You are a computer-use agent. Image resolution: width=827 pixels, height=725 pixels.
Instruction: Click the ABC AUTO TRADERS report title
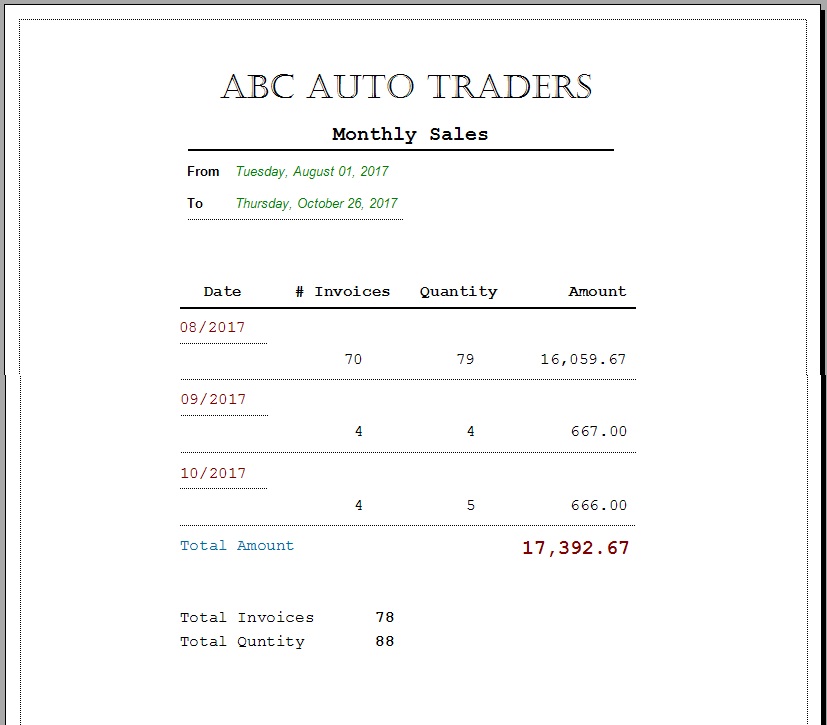coord(406,86)
